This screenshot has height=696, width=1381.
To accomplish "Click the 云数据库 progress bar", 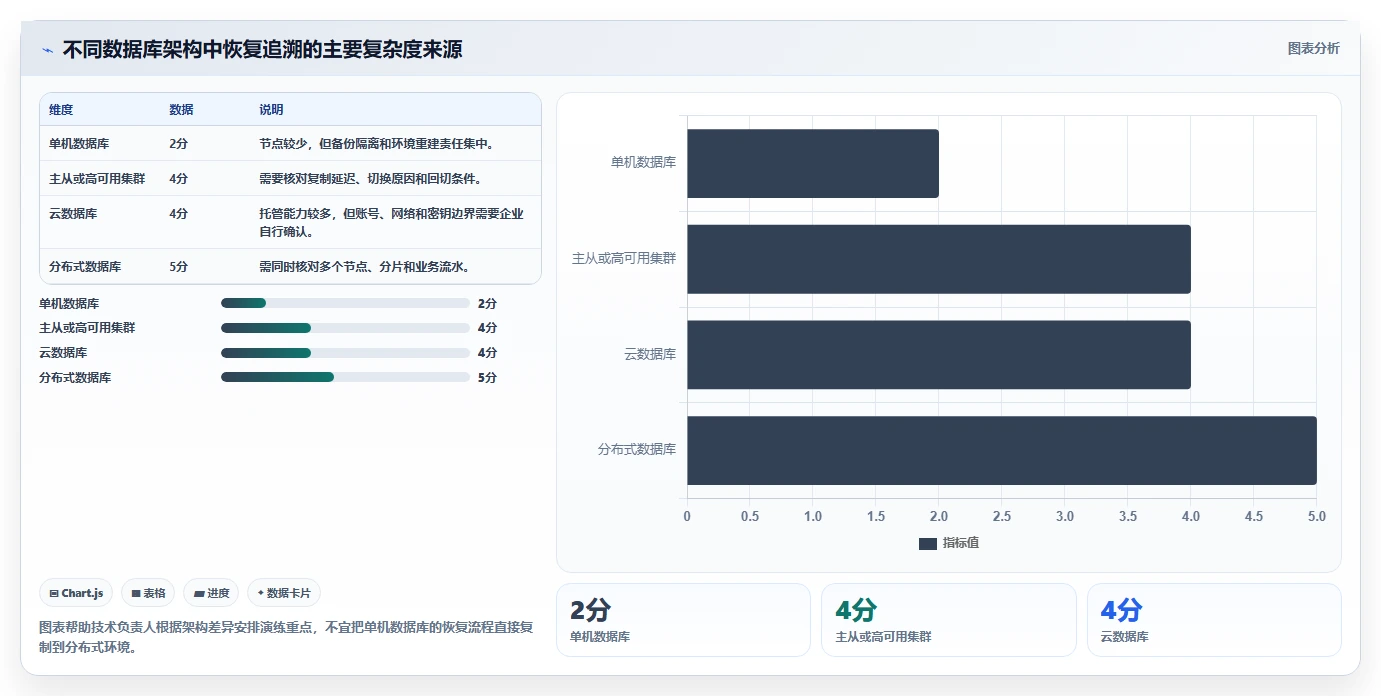I will coord(345,353).
